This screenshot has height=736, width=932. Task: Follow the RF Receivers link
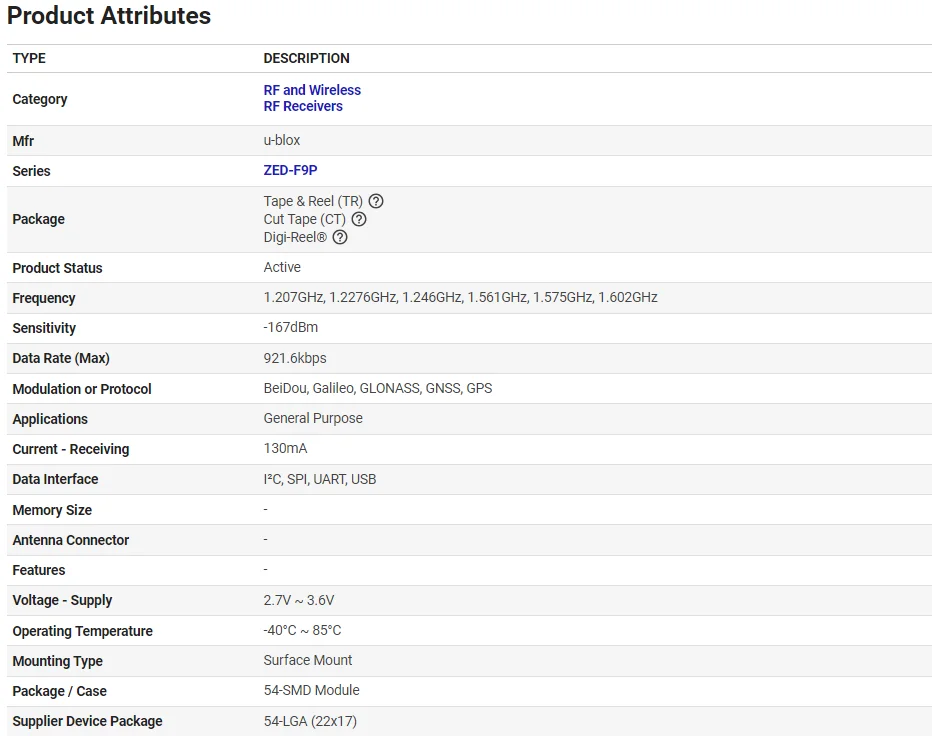tap(303, 106)
